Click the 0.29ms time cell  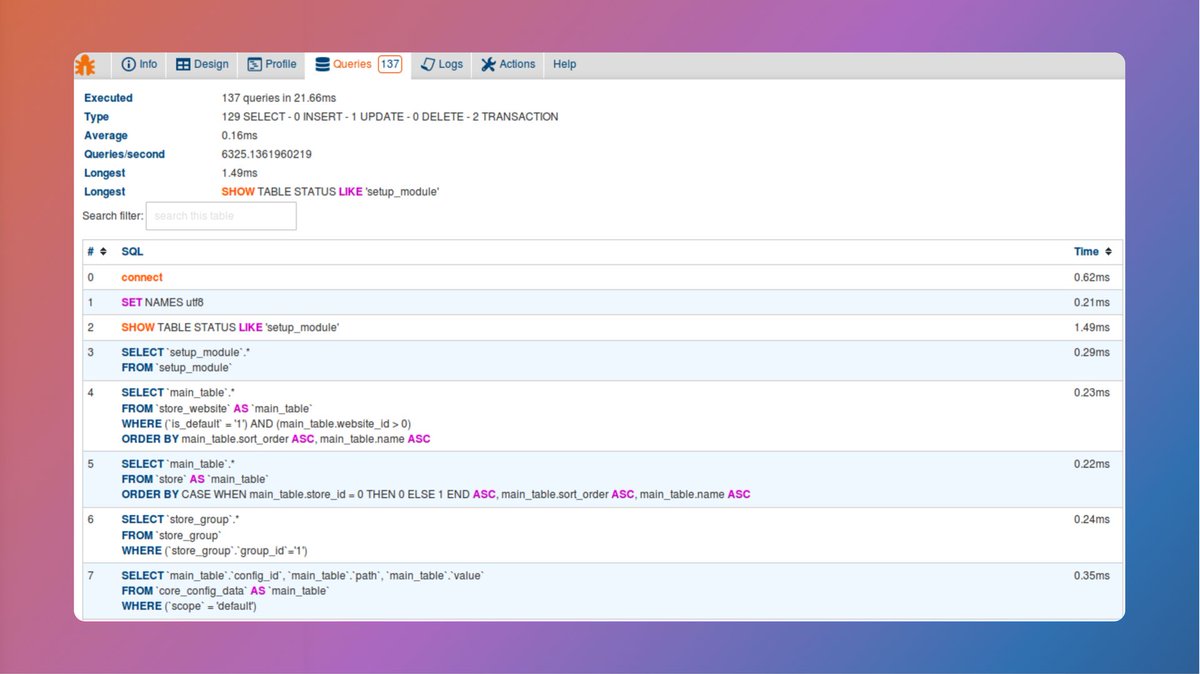(1091, 352)
